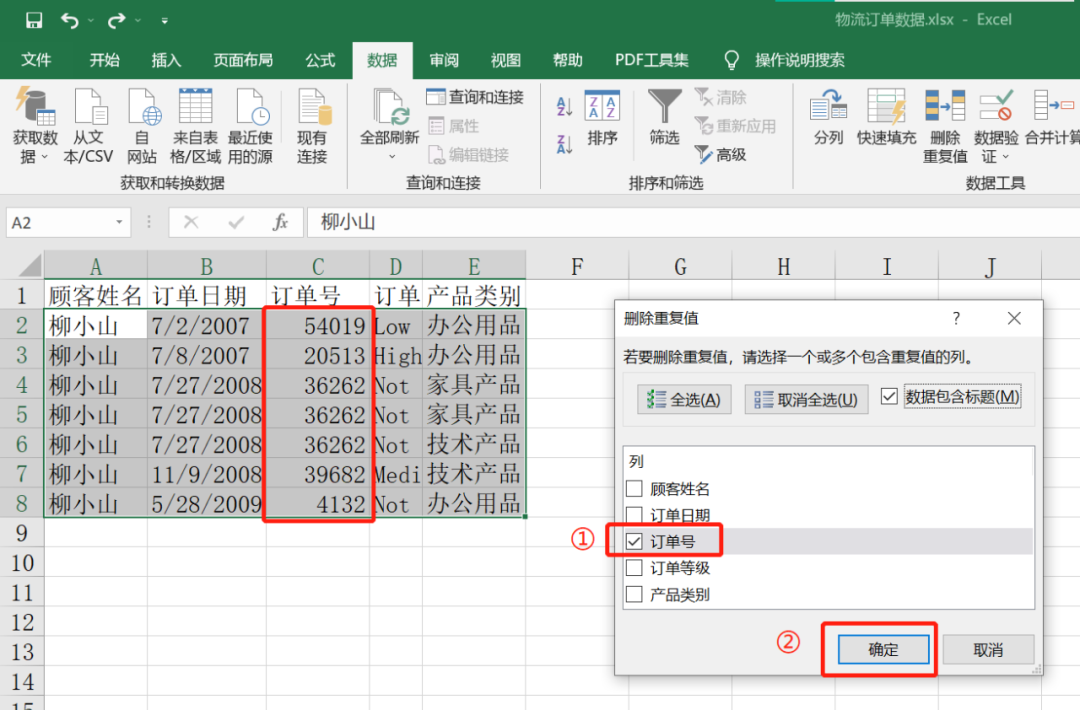Image resolution: width=1080 pixels, height=710 pixels.
Task: Sort ascending with the A-Z icon
Action: click(x=564, y=106)
